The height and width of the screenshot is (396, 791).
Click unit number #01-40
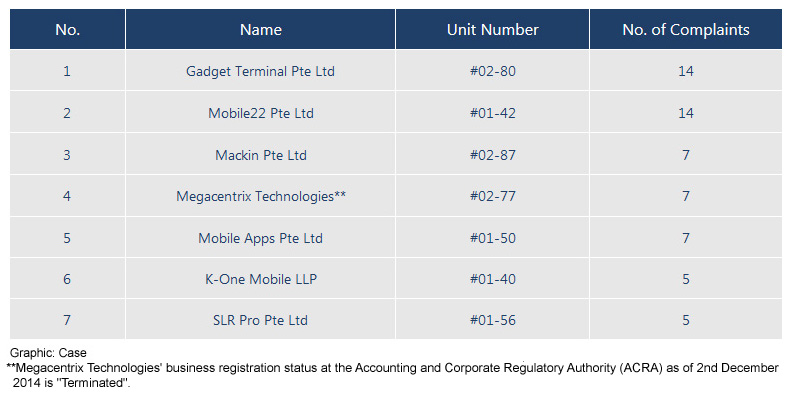pyautogui.click(x=493, y=279)
